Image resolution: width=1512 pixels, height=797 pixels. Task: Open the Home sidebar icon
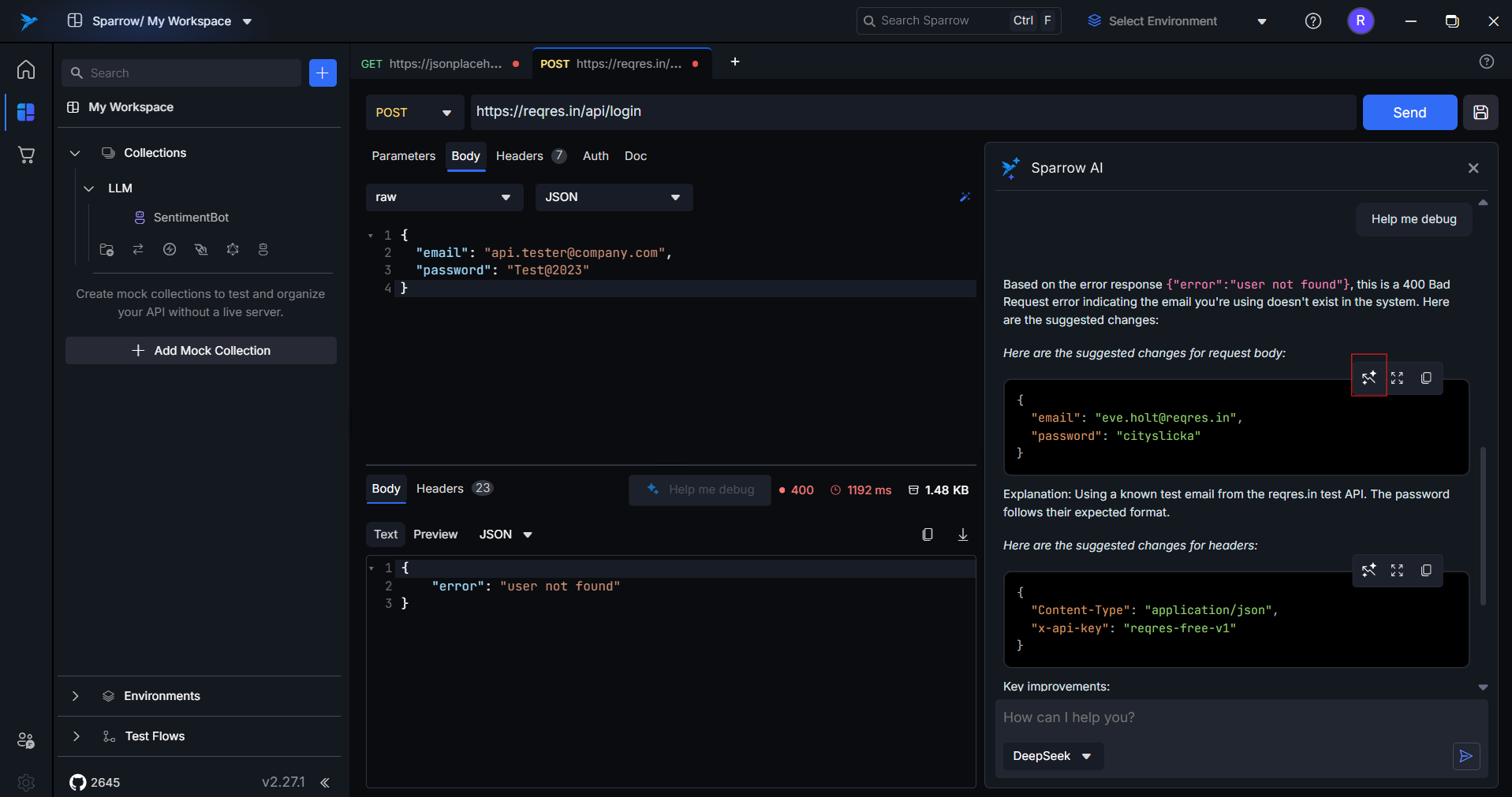point(26,69)
